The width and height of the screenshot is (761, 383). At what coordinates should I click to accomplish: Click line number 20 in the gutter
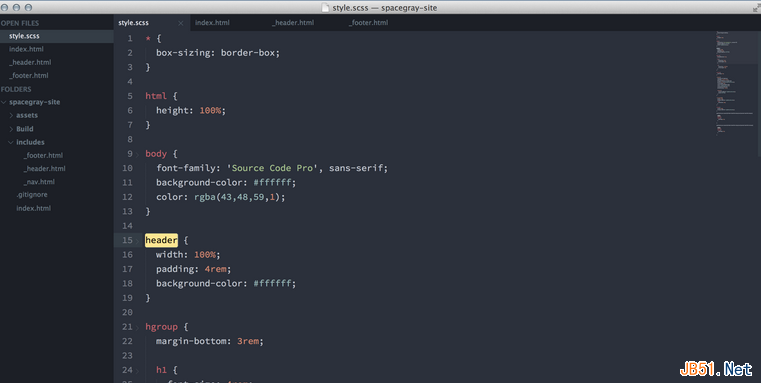click(127, 312)
